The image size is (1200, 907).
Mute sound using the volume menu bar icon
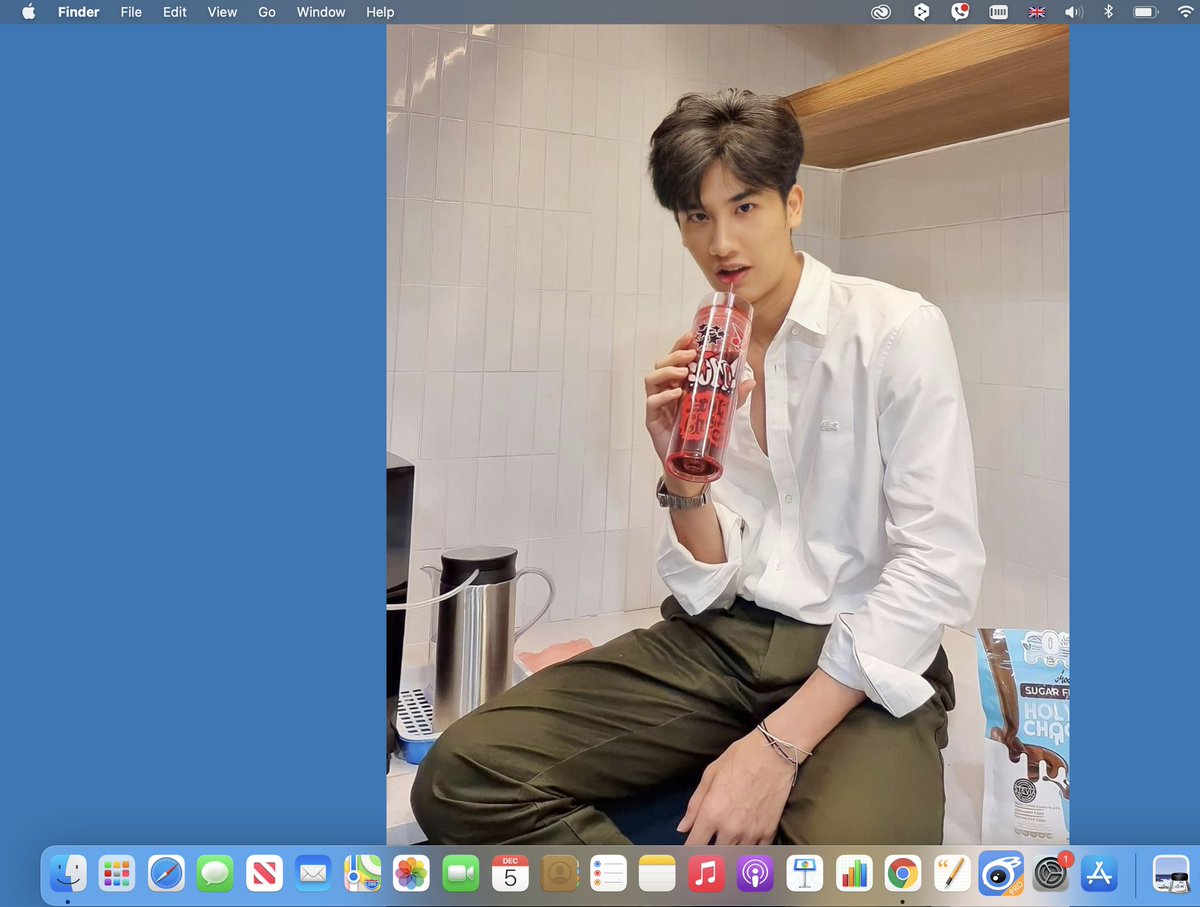coord(1072,12)
